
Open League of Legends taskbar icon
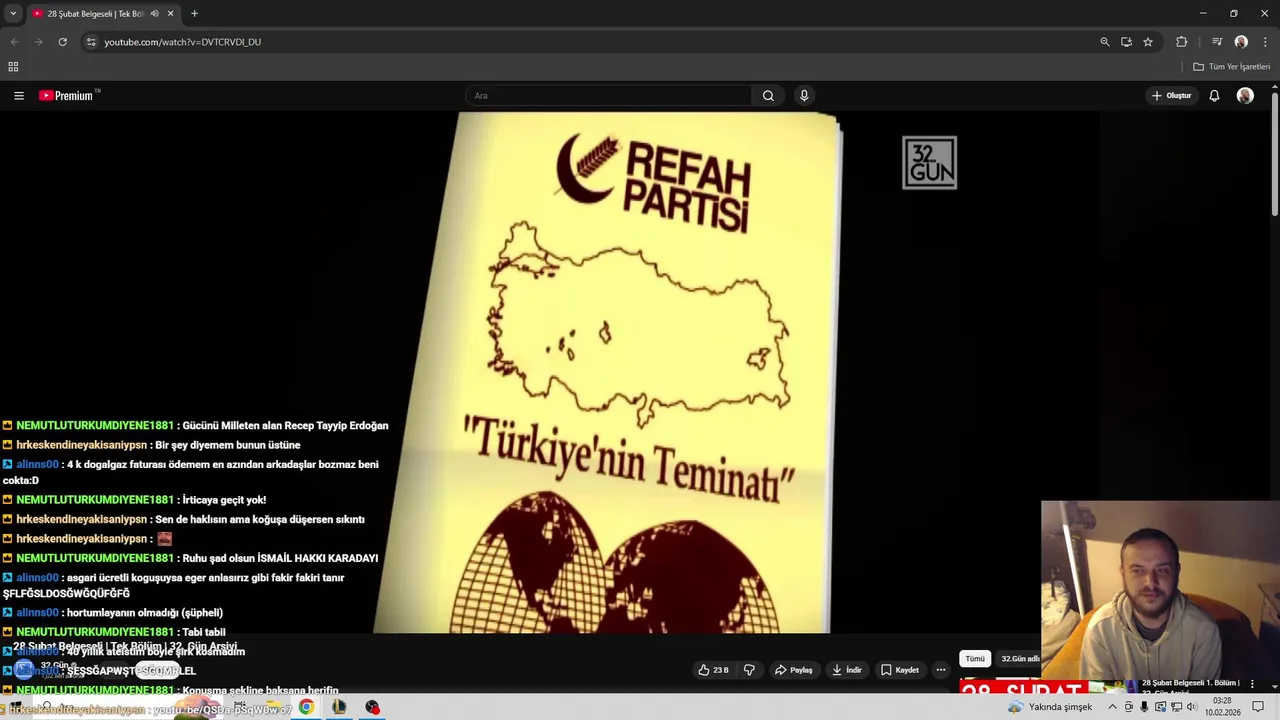(339, 707)
